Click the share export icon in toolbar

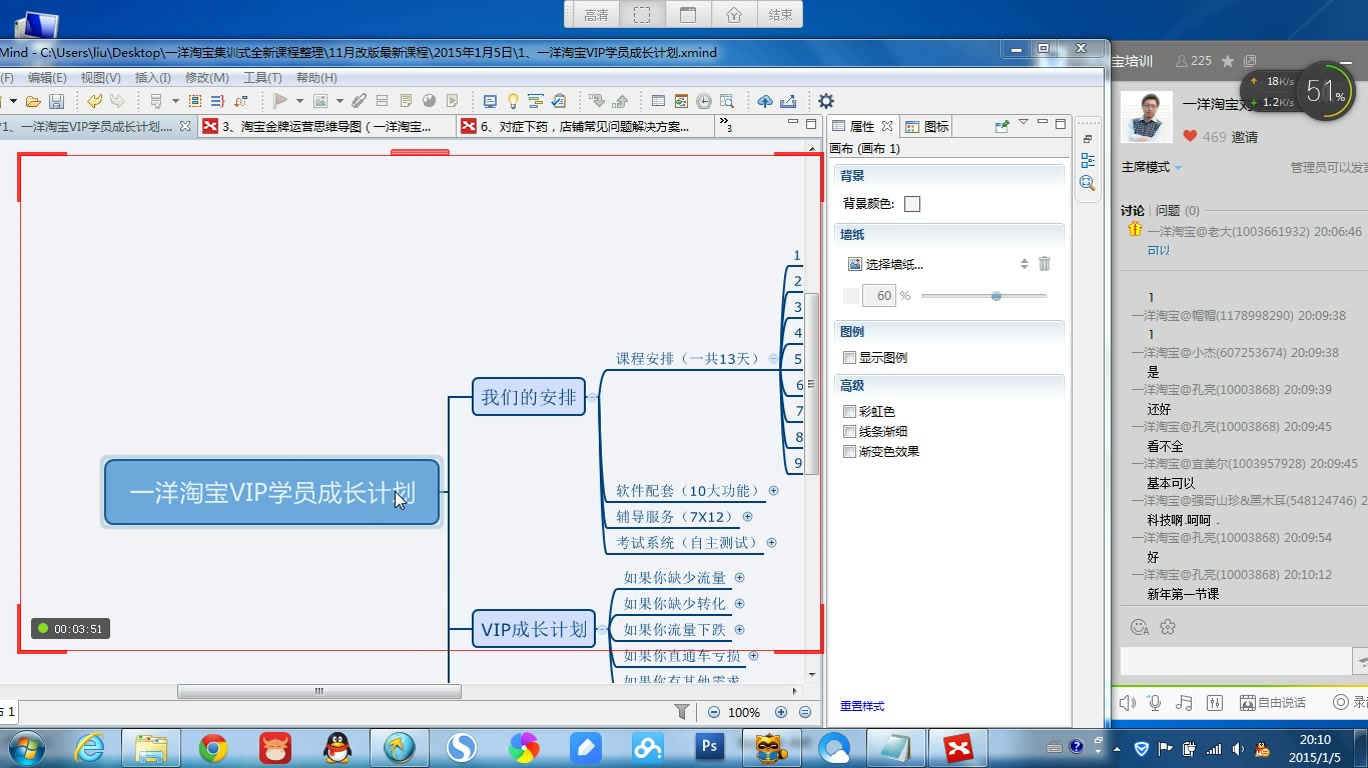click(788, 101)
